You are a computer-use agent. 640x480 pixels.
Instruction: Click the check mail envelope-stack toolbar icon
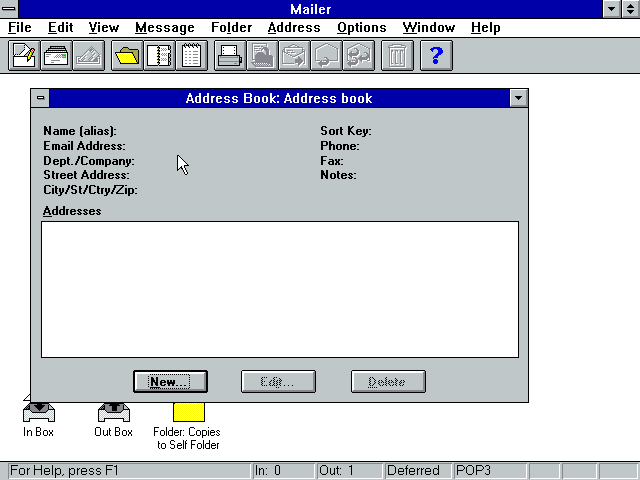(x=56, y=56)
